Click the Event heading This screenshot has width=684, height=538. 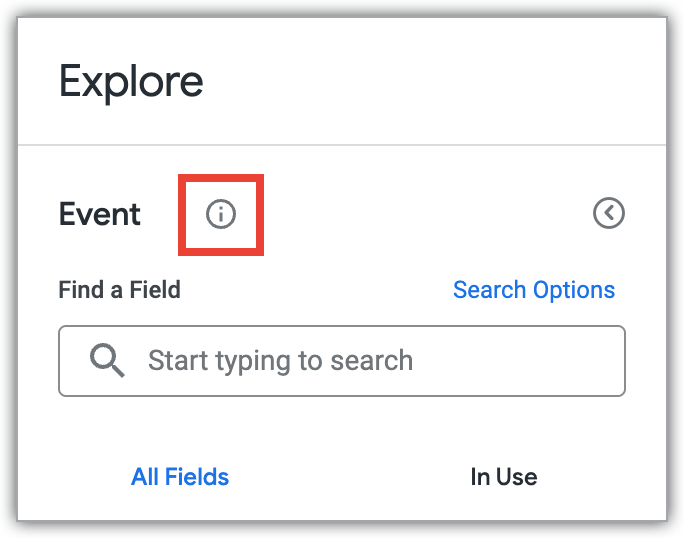tap(100, 214)
